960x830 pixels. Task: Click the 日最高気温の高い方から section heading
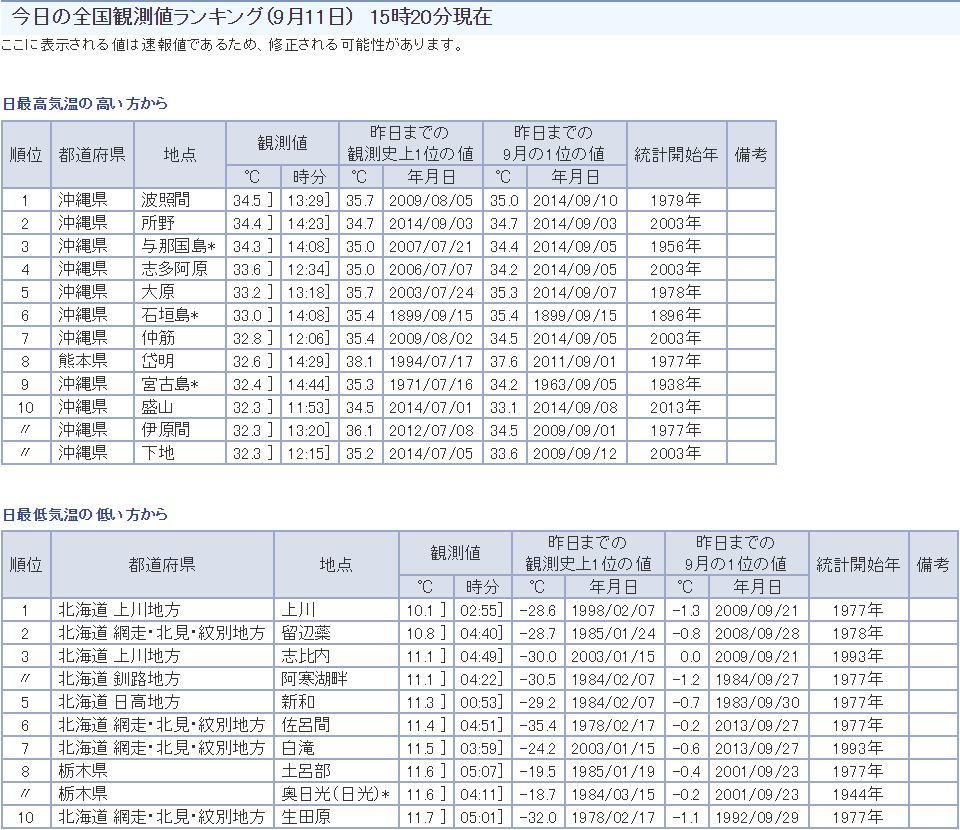(85, 104)
